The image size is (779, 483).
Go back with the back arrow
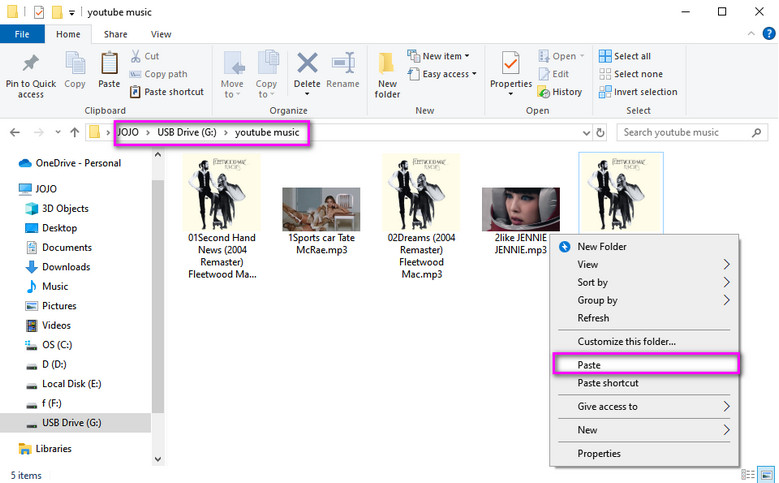[x=15, y=132]
